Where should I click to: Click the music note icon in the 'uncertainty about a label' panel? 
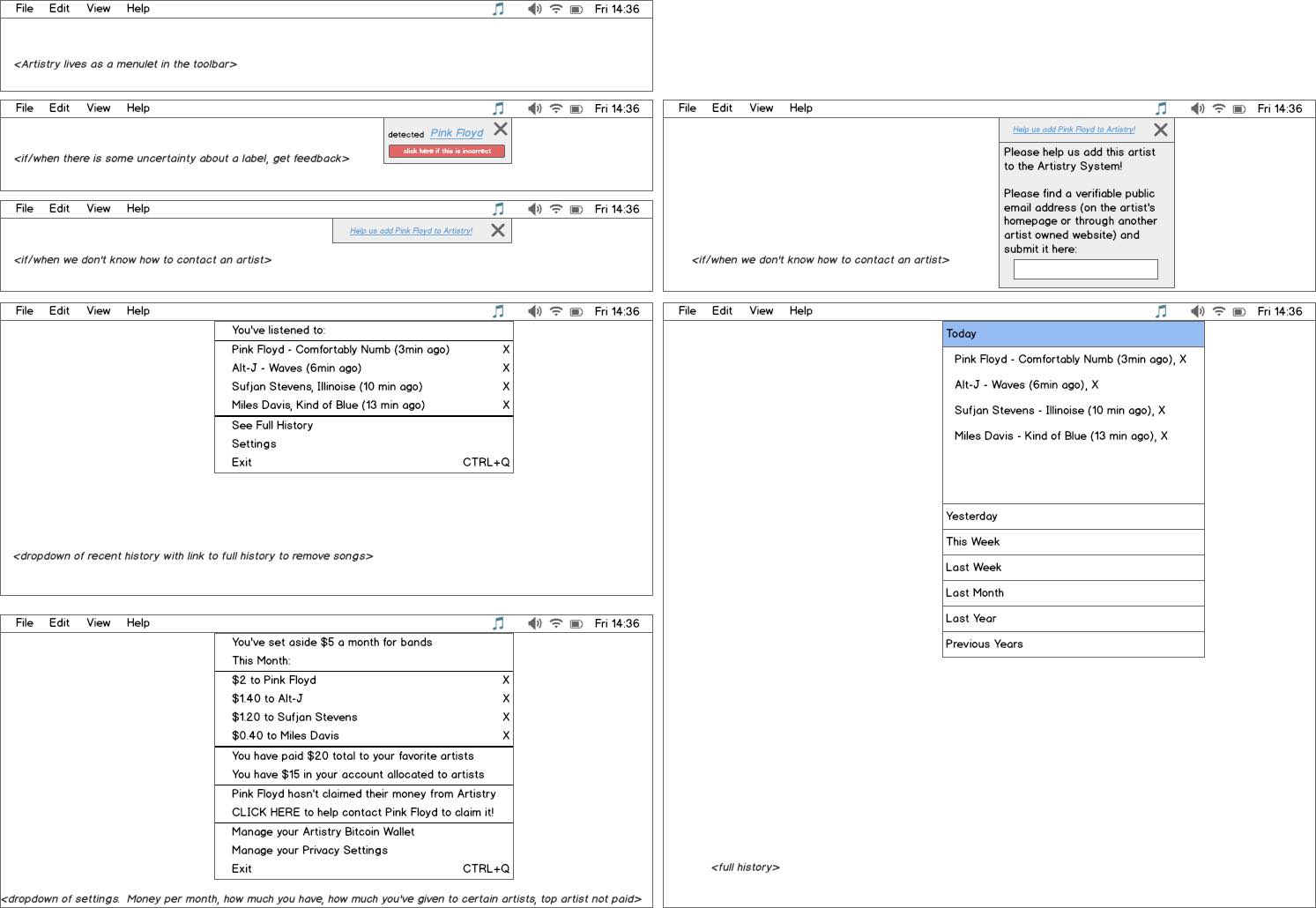(498, 108)
